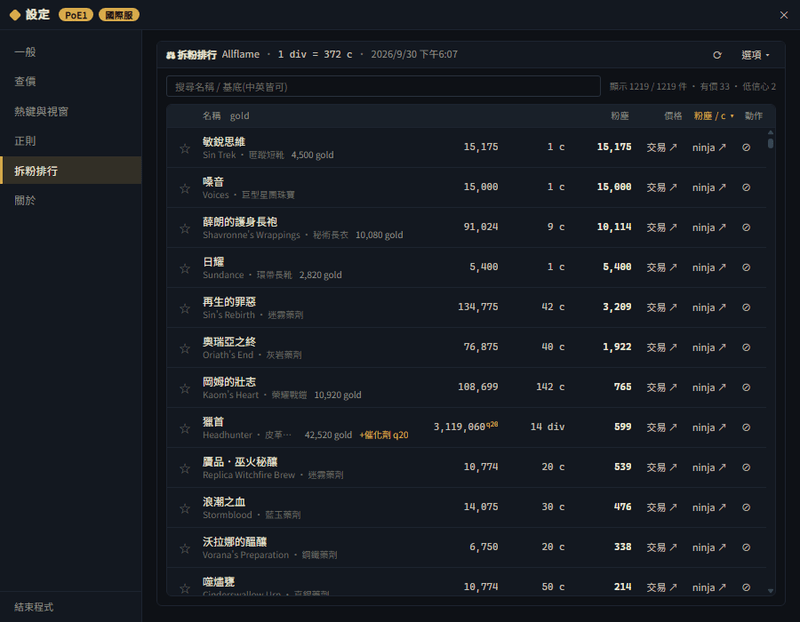
Task: Star the Headhunter row
Action: click(x=185, y=428)
